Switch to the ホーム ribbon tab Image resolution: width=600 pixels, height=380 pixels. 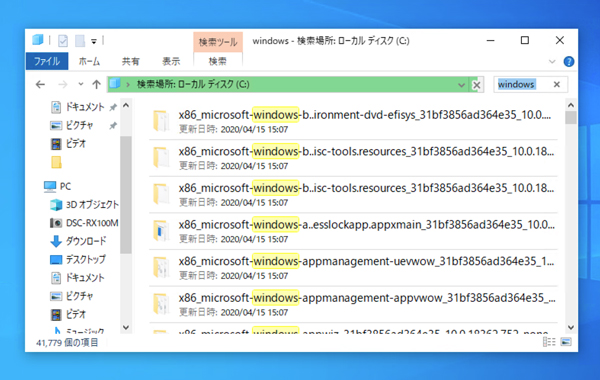[89, 61]
